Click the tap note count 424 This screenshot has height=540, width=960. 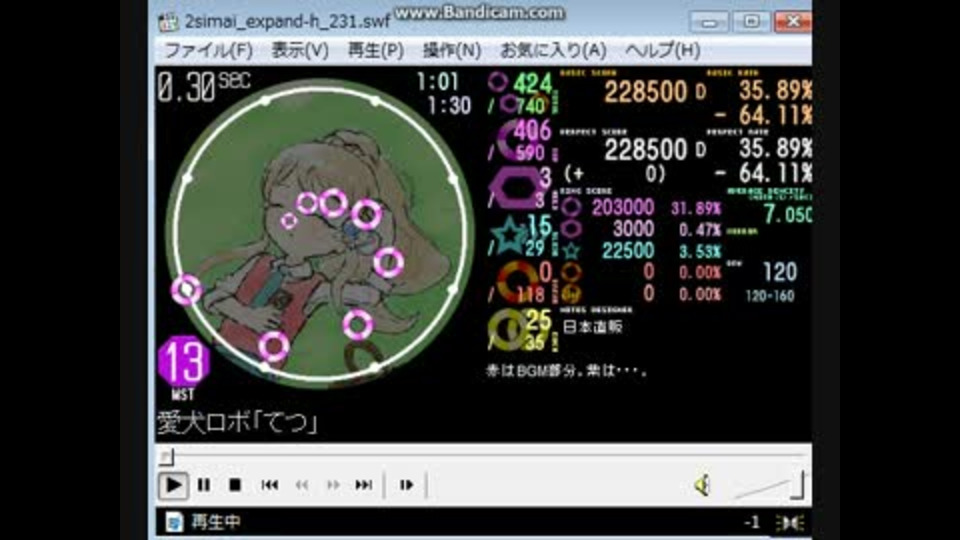coord(533,84)
